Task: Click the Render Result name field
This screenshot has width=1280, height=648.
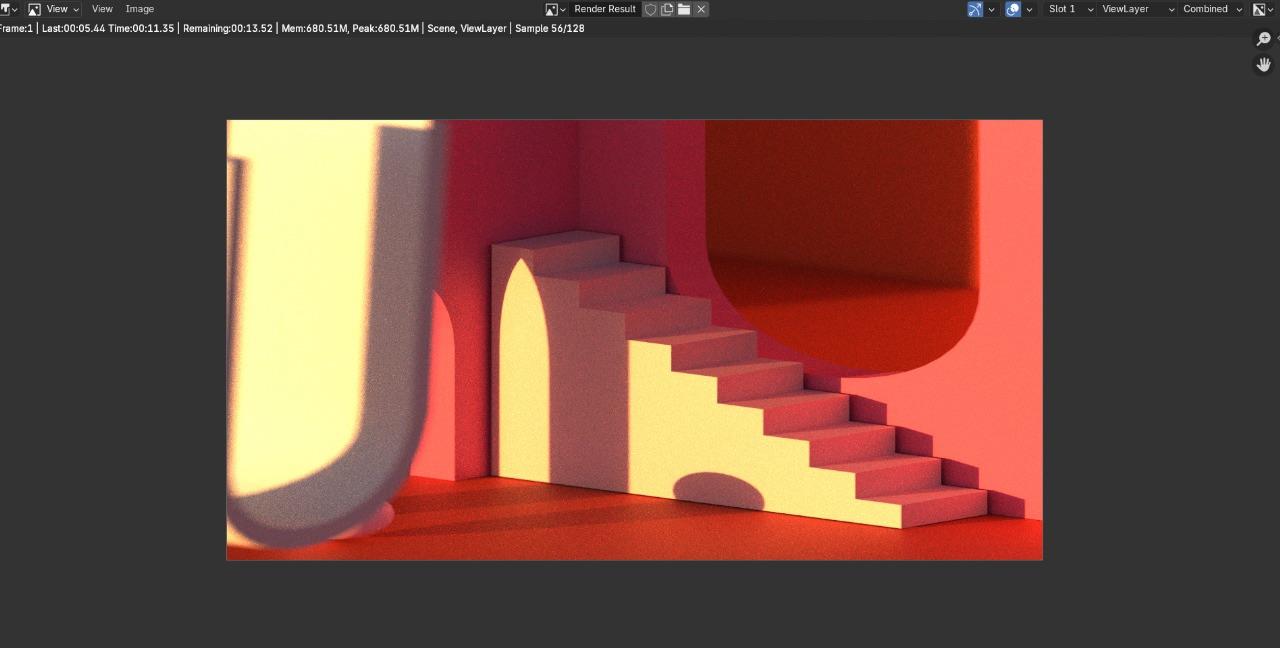Action: [605, 9]
